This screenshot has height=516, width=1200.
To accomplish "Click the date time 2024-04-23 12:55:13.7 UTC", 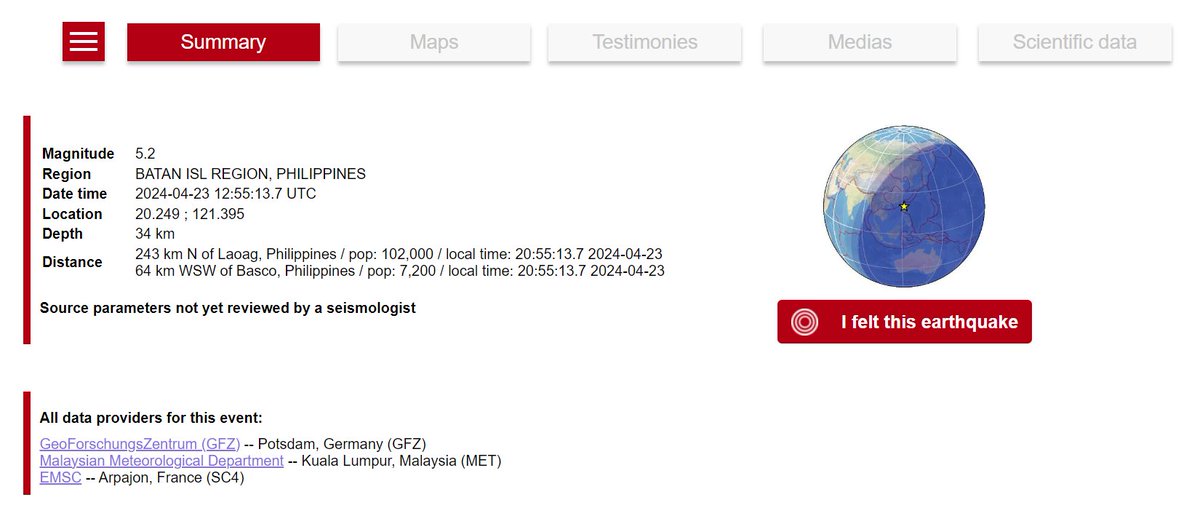I will coord(225,194).
